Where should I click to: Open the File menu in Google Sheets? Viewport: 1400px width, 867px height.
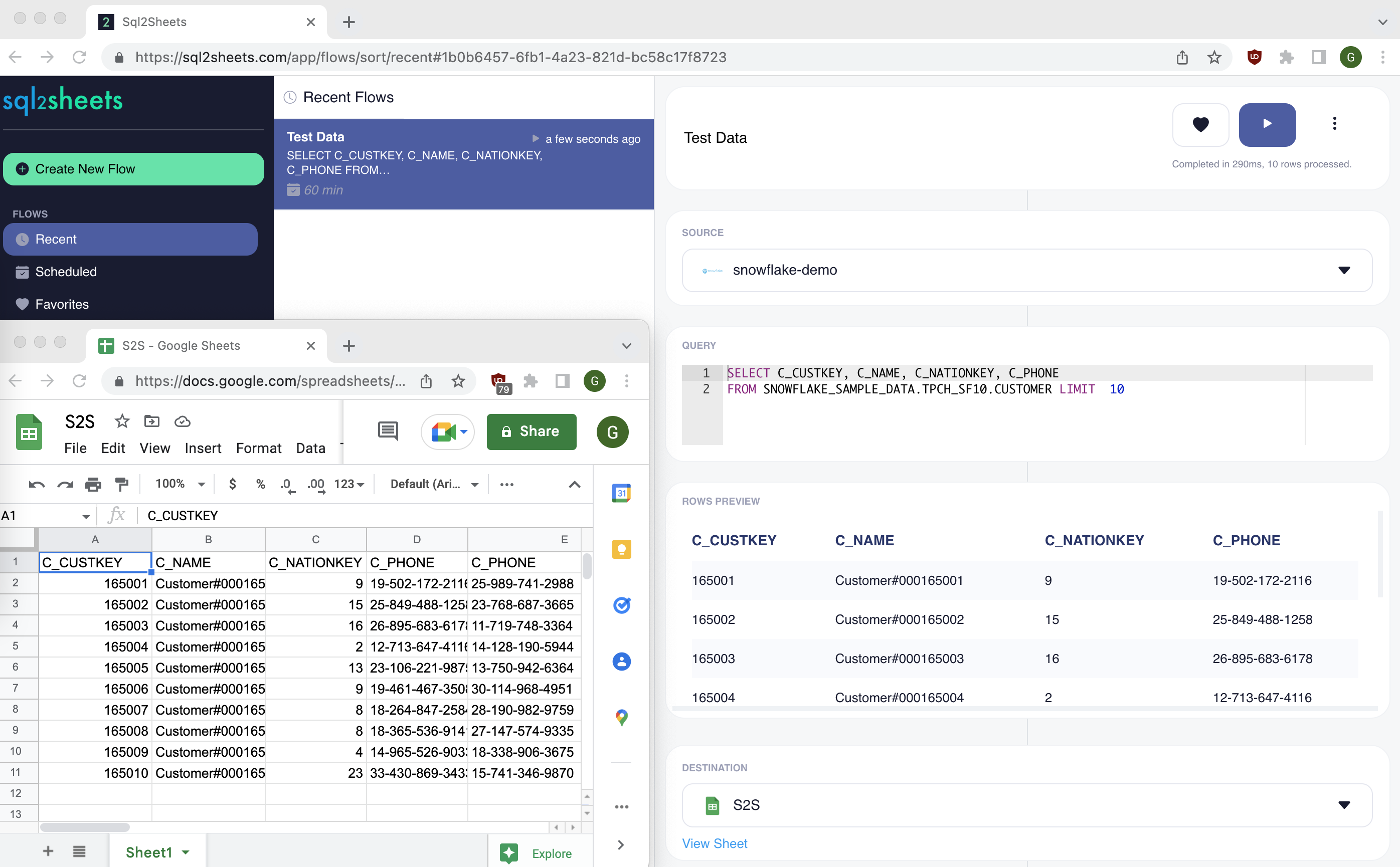point(75,449)
